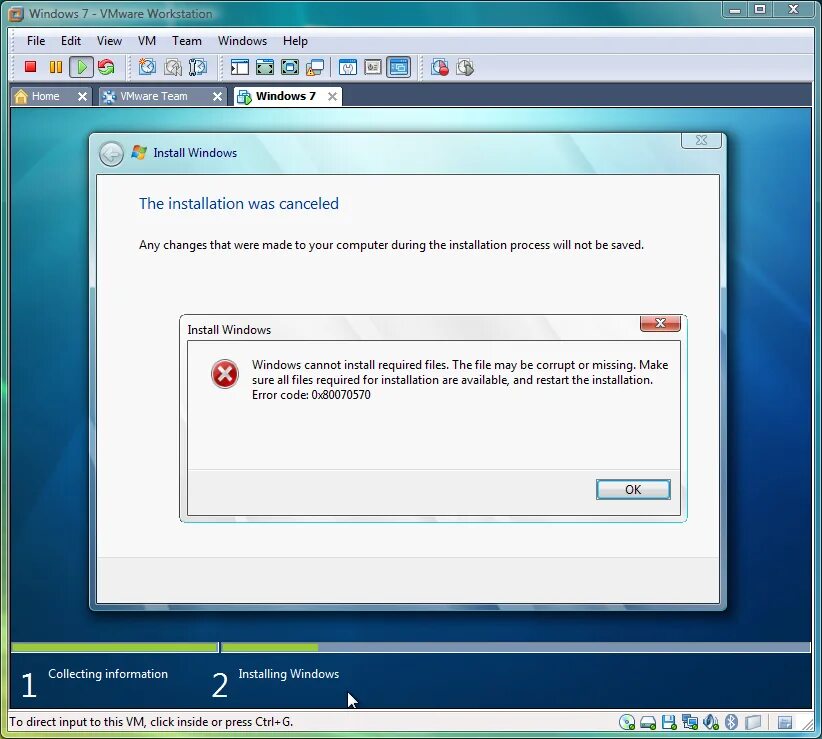Take a snapshot using the toolbar icon
822x739 pixels.
coord(147,67)
